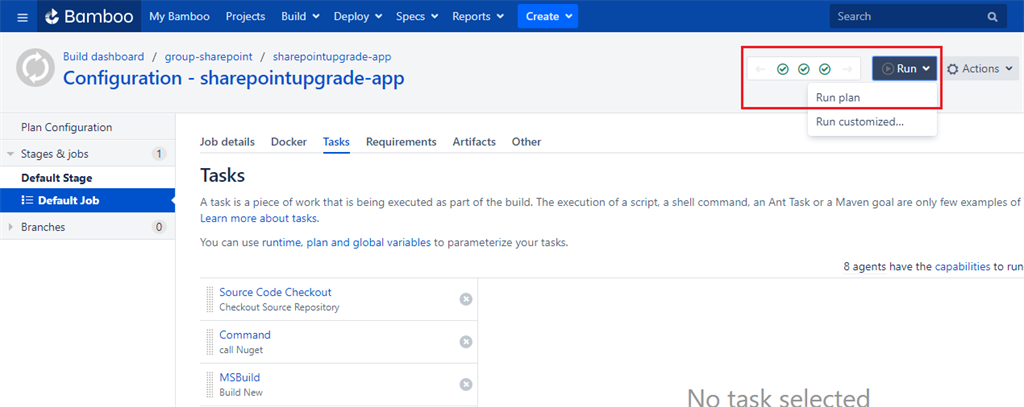Screen dimensions: 1024x407
Task: Switch to the Other tab
Action: pos(526,142)
